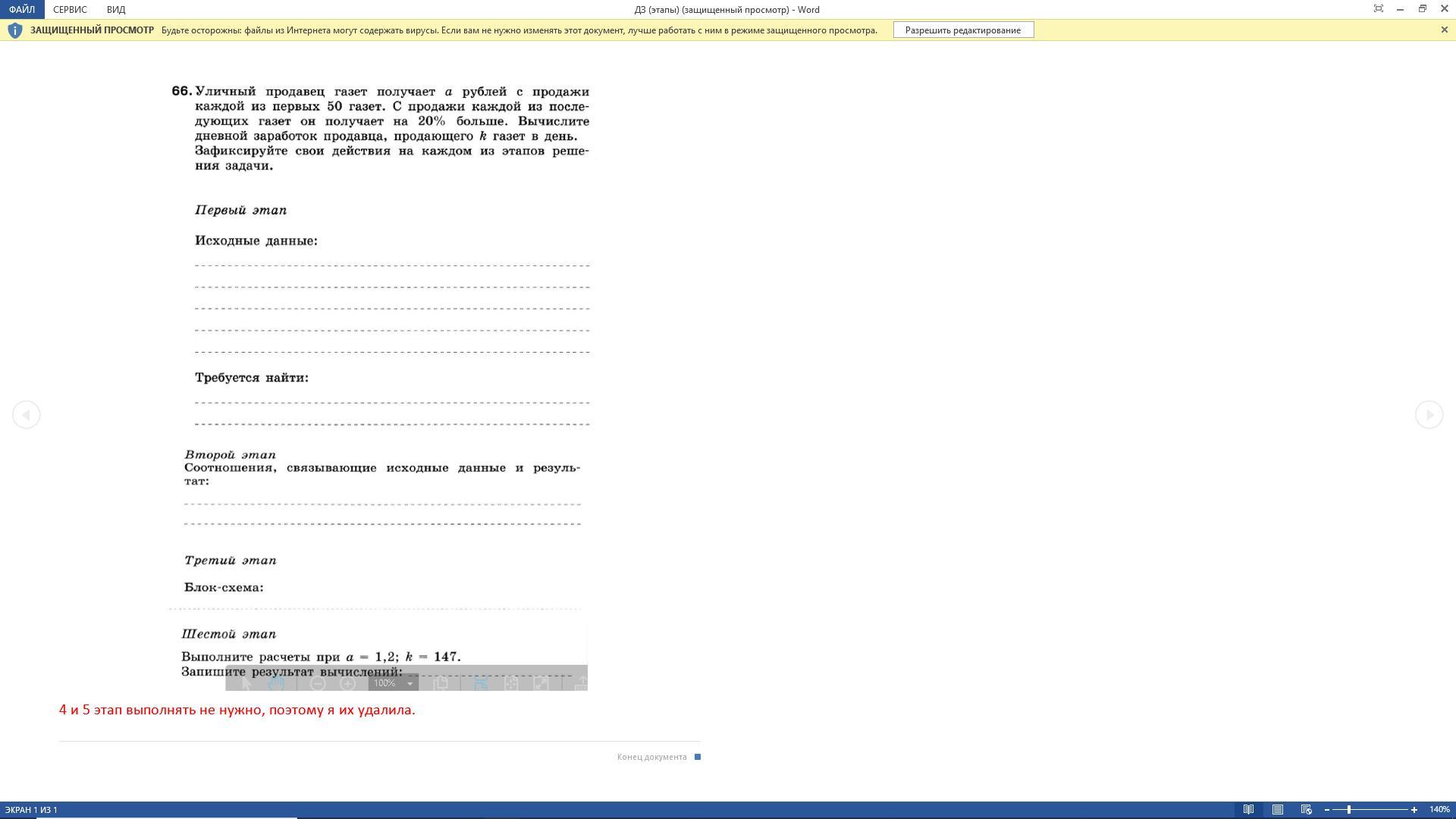1456x819 pixels.
Task: Open the ФАЙЛ tab
Action: click(x=22, y=9)
